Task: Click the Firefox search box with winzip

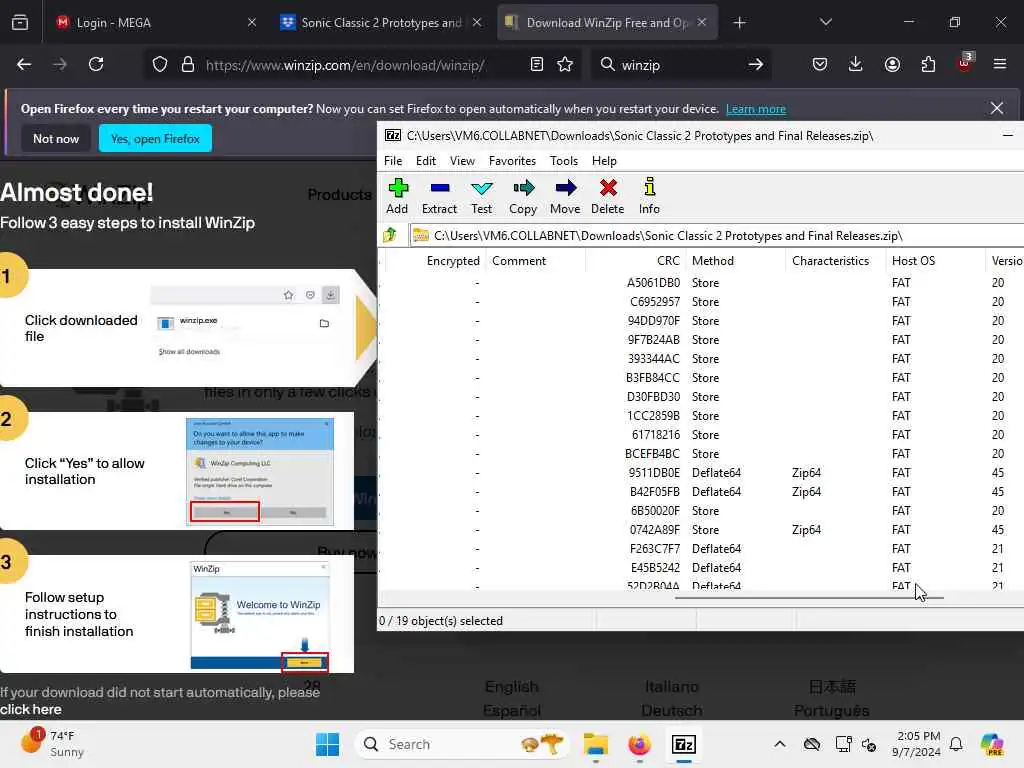Action: [x=679, y=65]
